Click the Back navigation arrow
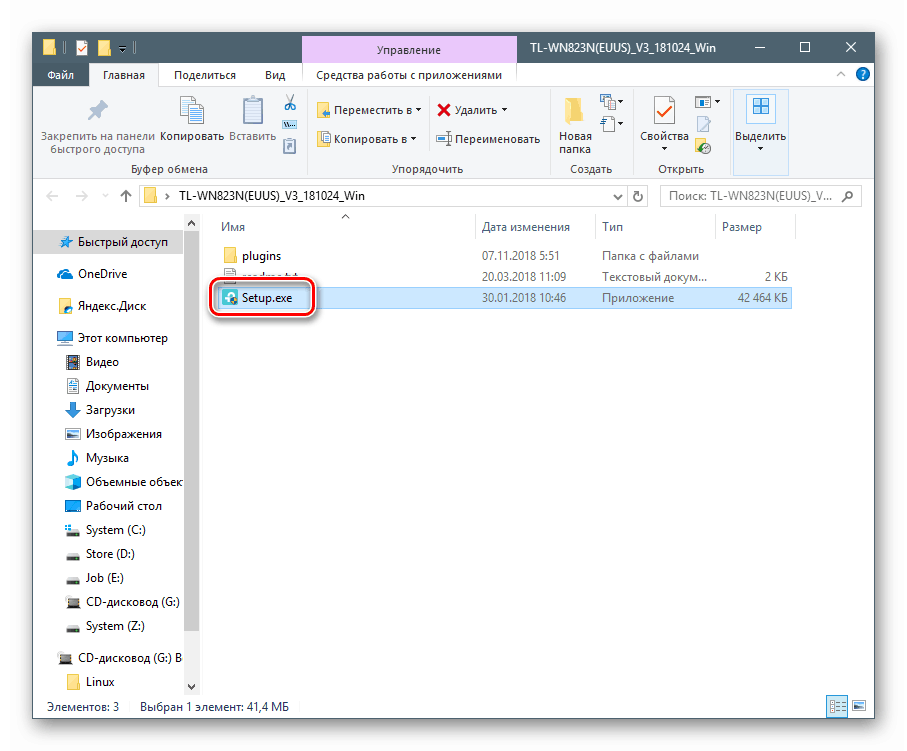The width and height of the screenshot is (907, 751). tap(52, 196)
